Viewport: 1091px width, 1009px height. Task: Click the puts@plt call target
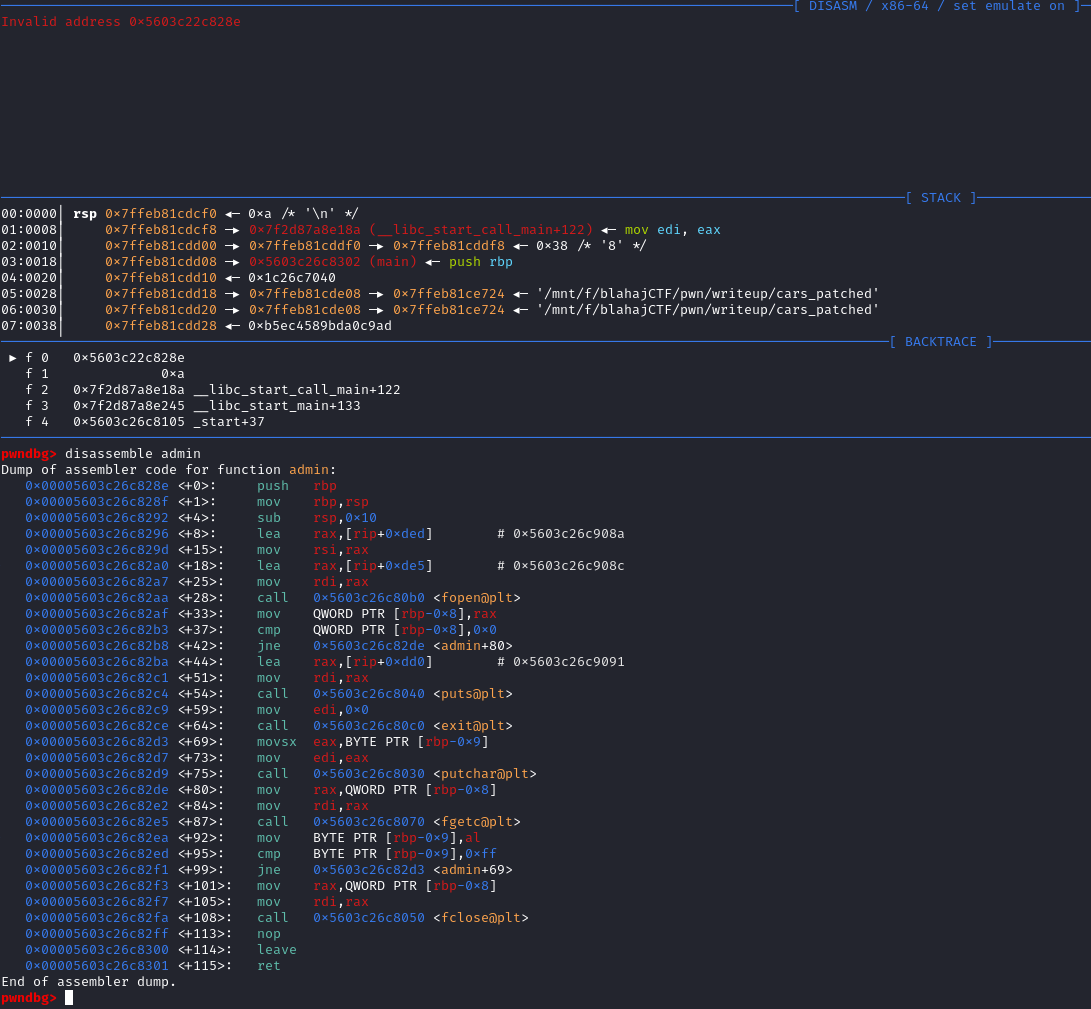(x=472, y=694)
